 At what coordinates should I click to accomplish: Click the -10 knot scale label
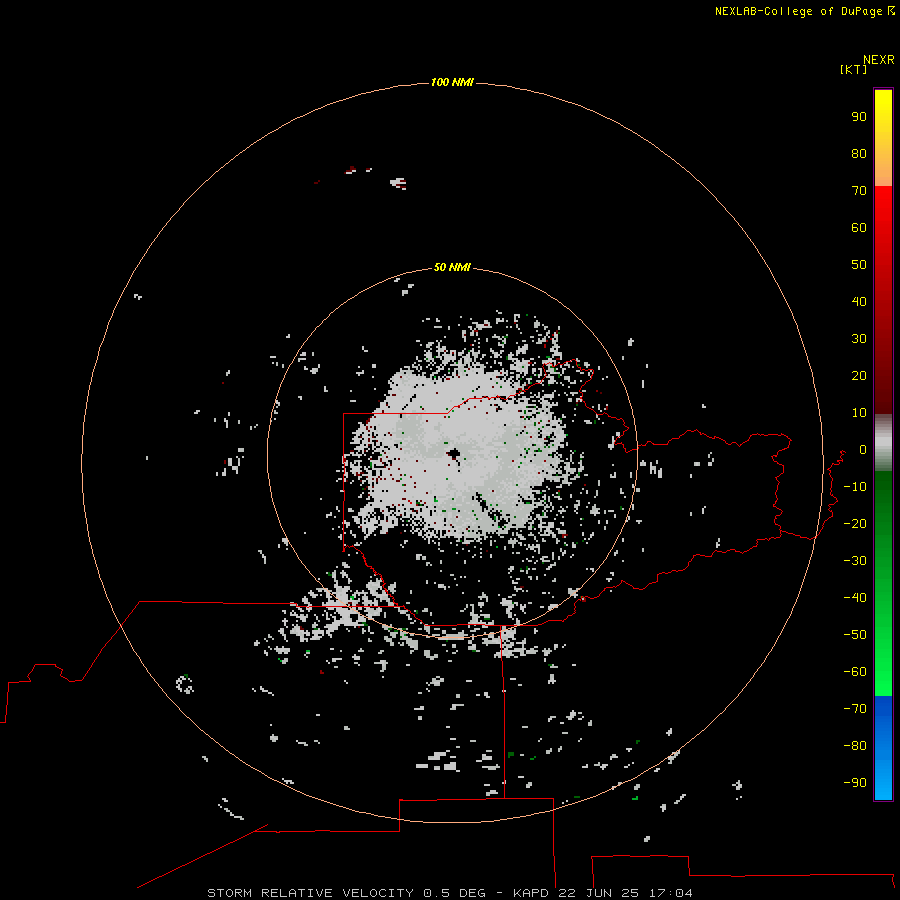(855, 487)
